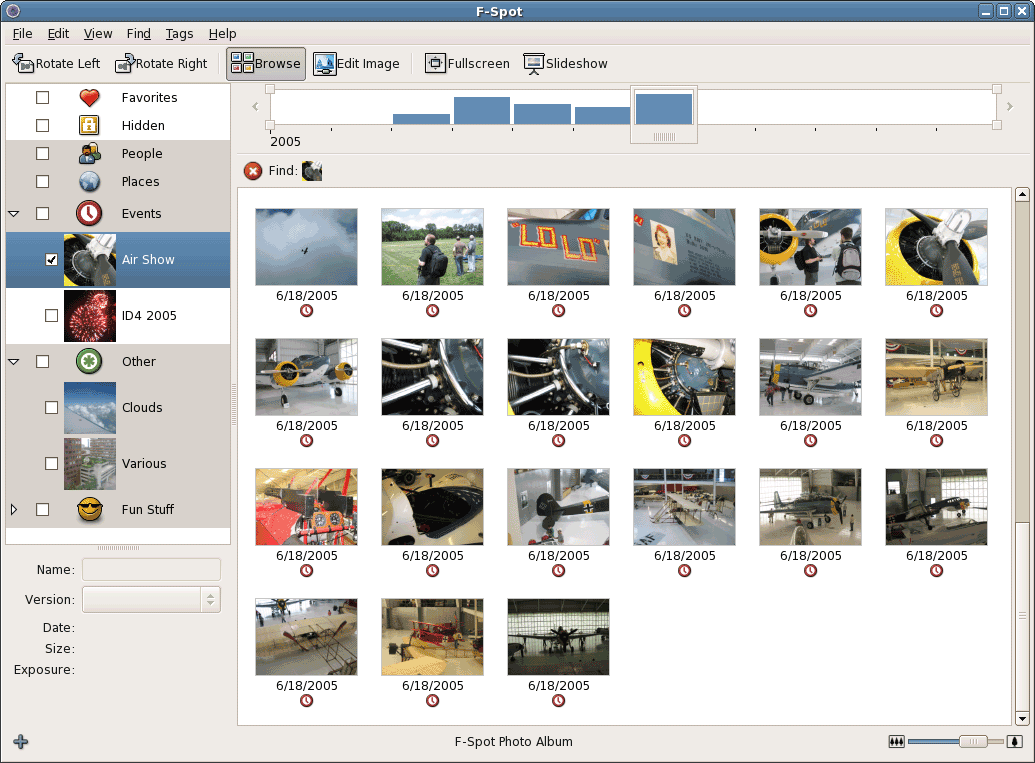Select the LO LO nose art thumbnail
1035x763 pixels.
[558, 247]
